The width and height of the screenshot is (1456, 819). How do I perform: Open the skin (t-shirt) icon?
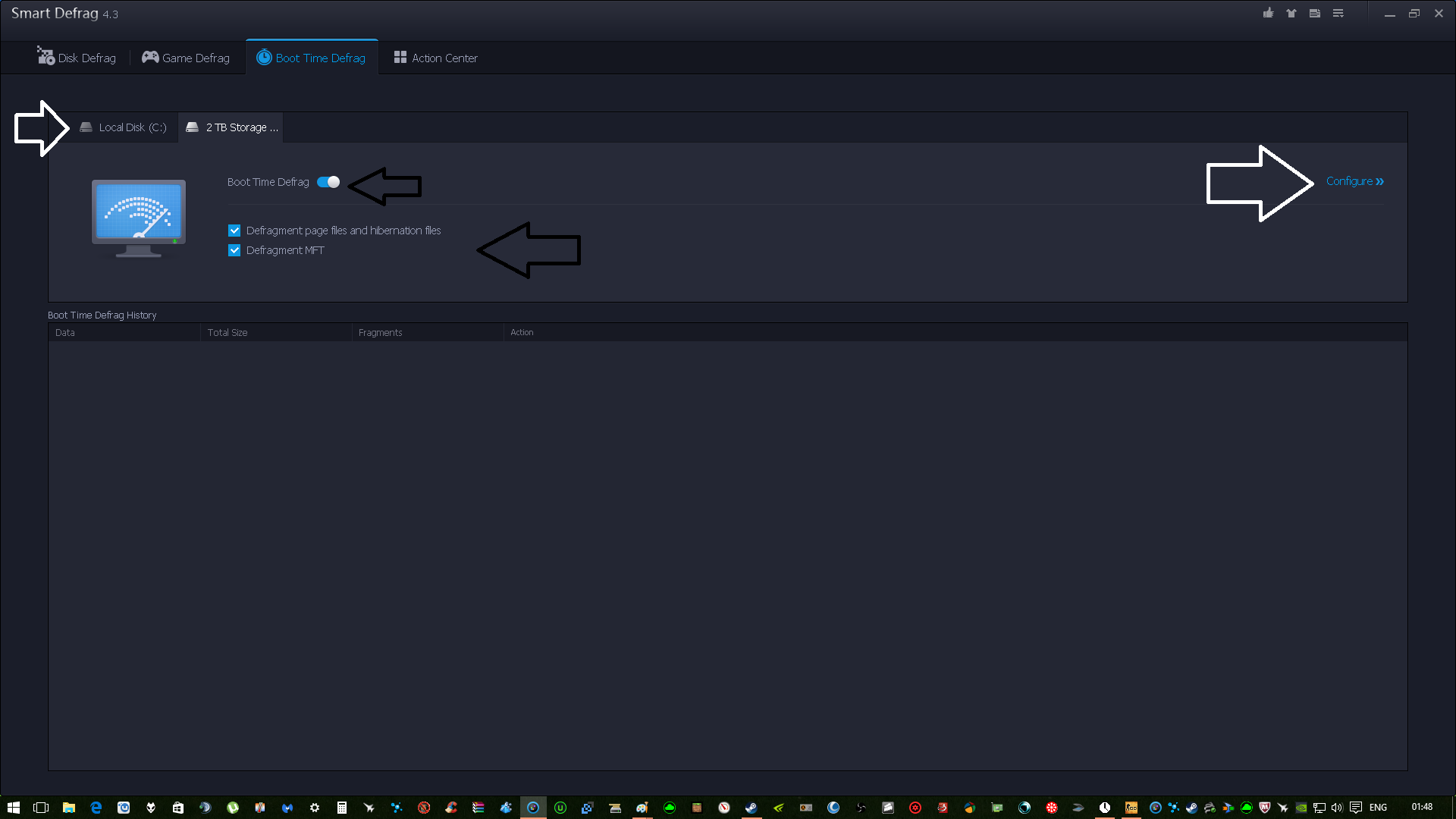(1291, 13)
